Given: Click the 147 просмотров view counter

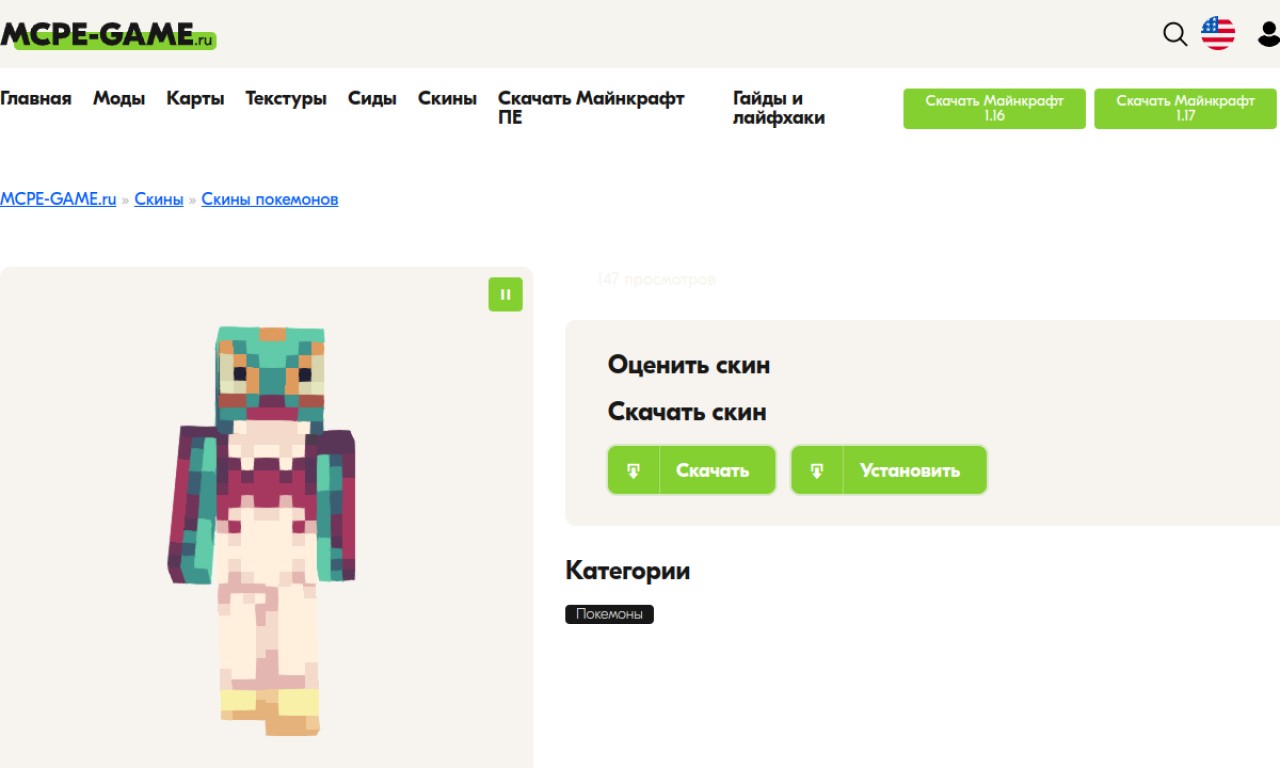Looking at the screenshot, I should (x=656, y=280).
